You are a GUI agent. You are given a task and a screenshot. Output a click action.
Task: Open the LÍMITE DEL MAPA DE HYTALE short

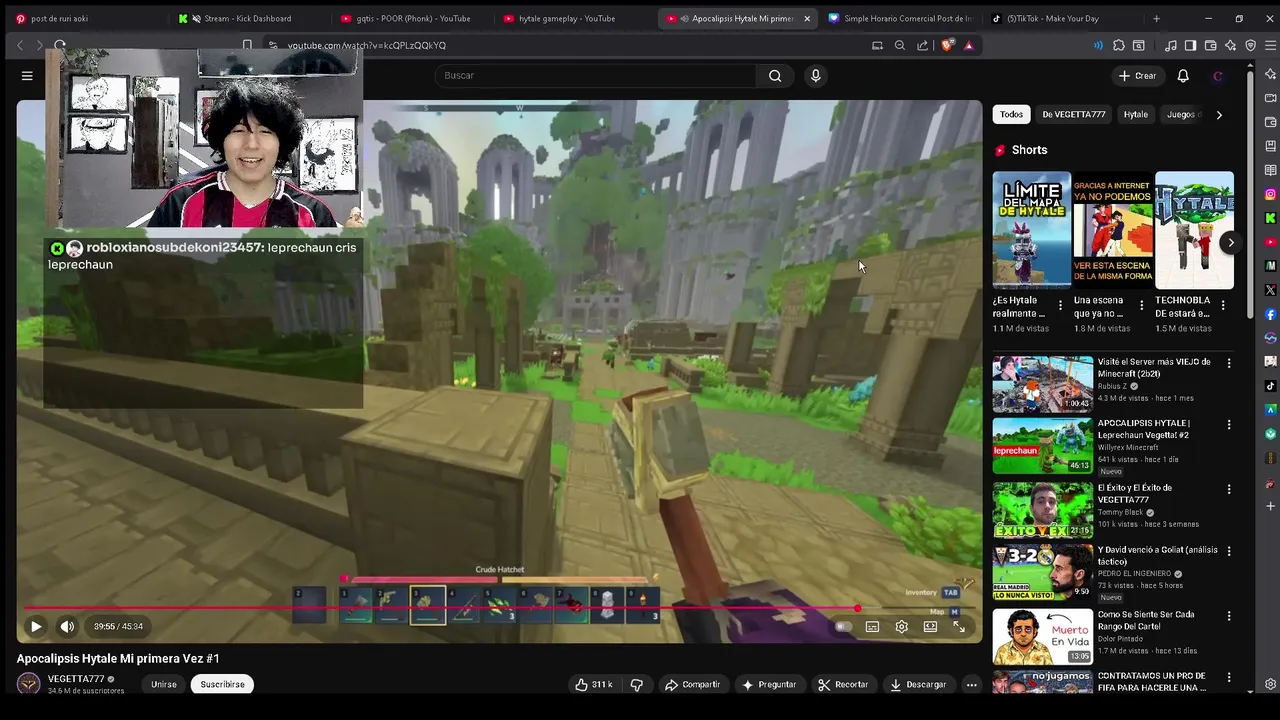pyautogui.click(x=1031, y=230)
